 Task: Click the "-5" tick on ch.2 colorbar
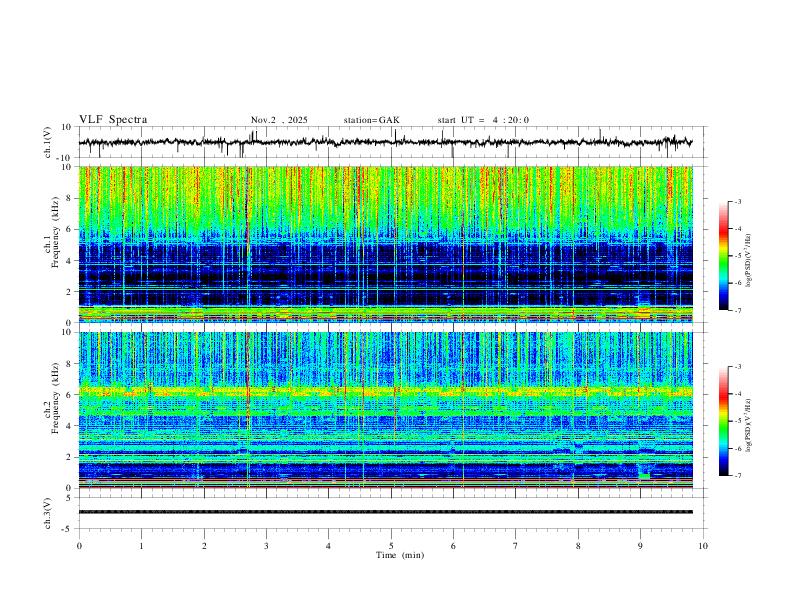737,421
